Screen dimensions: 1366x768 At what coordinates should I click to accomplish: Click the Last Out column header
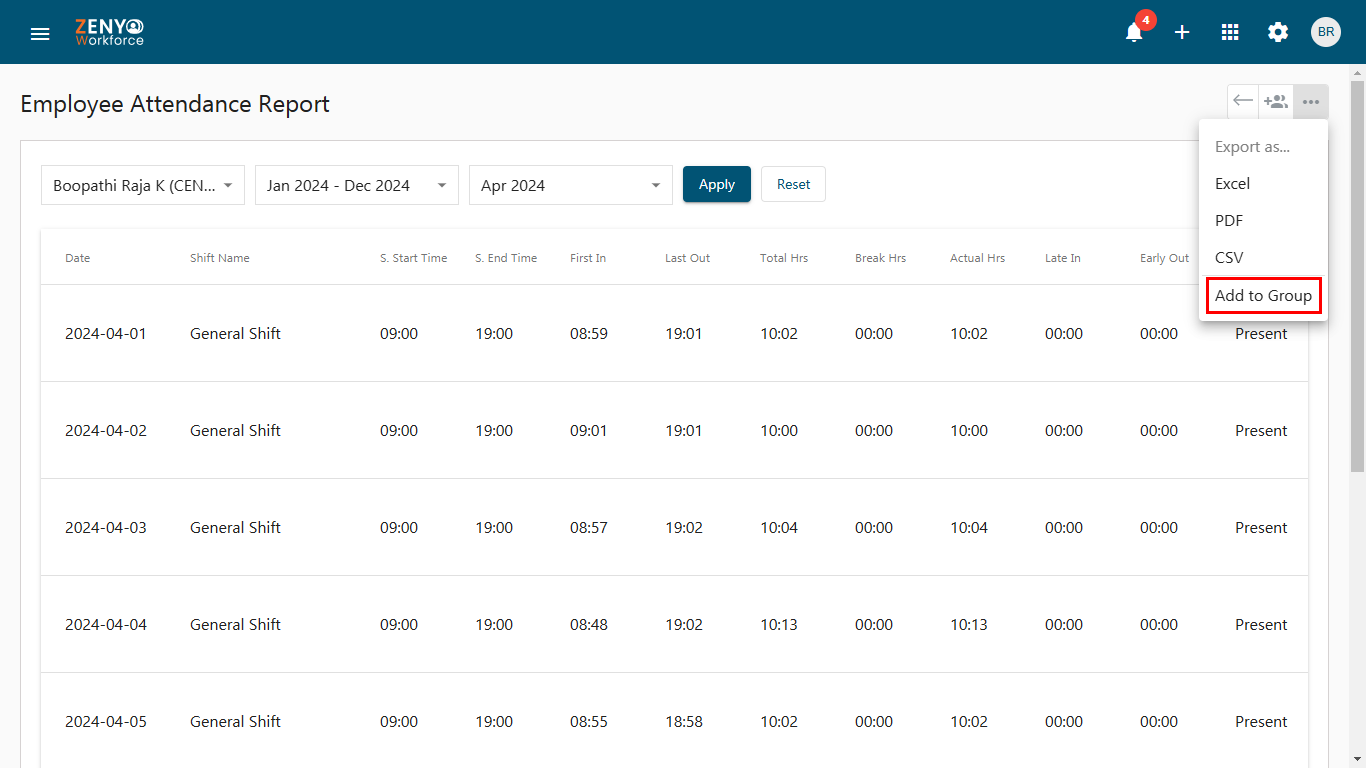pyautogui.click(x=688, y=258)
